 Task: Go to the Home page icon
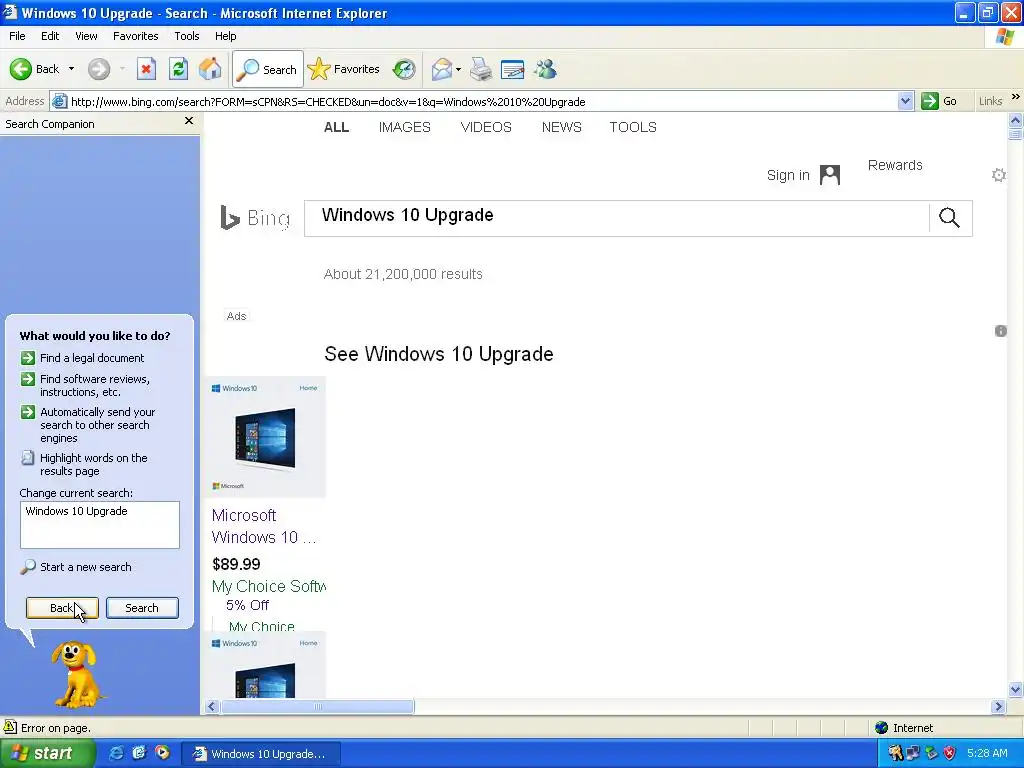[210, 69]
